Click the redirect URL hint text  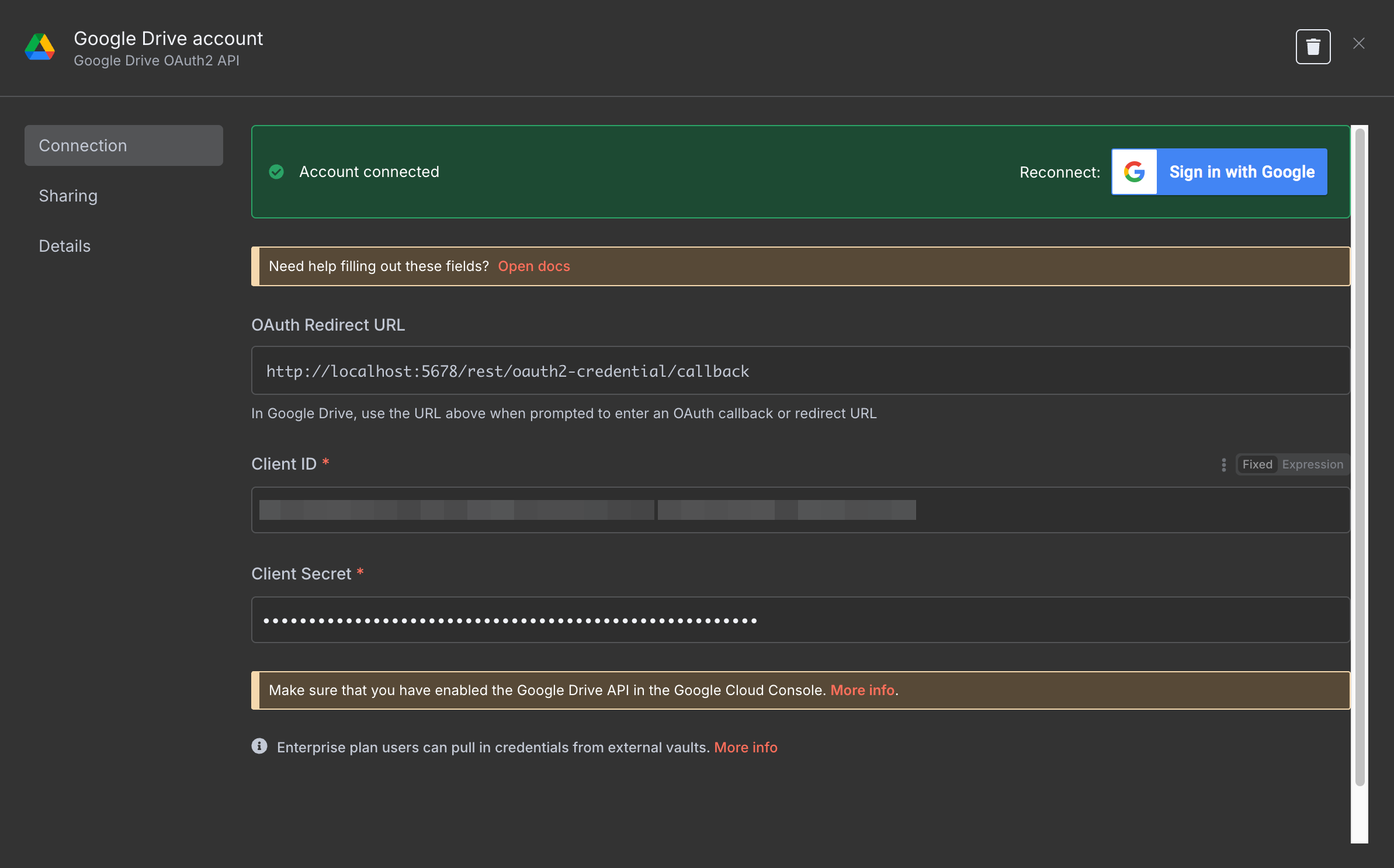coord(564,414)
